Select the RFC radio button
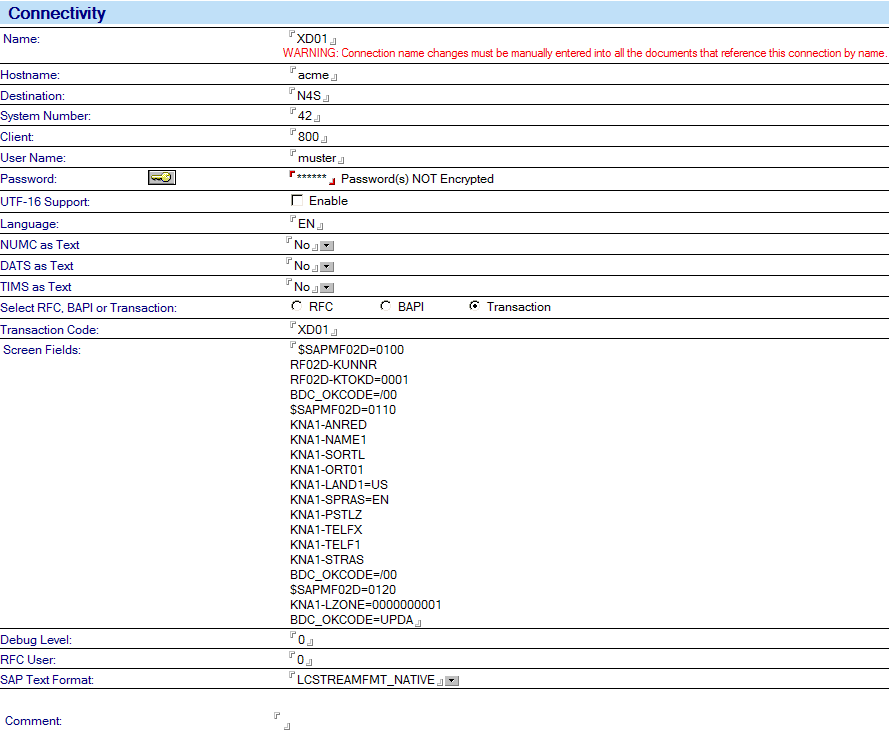 [x=296, y=306]
